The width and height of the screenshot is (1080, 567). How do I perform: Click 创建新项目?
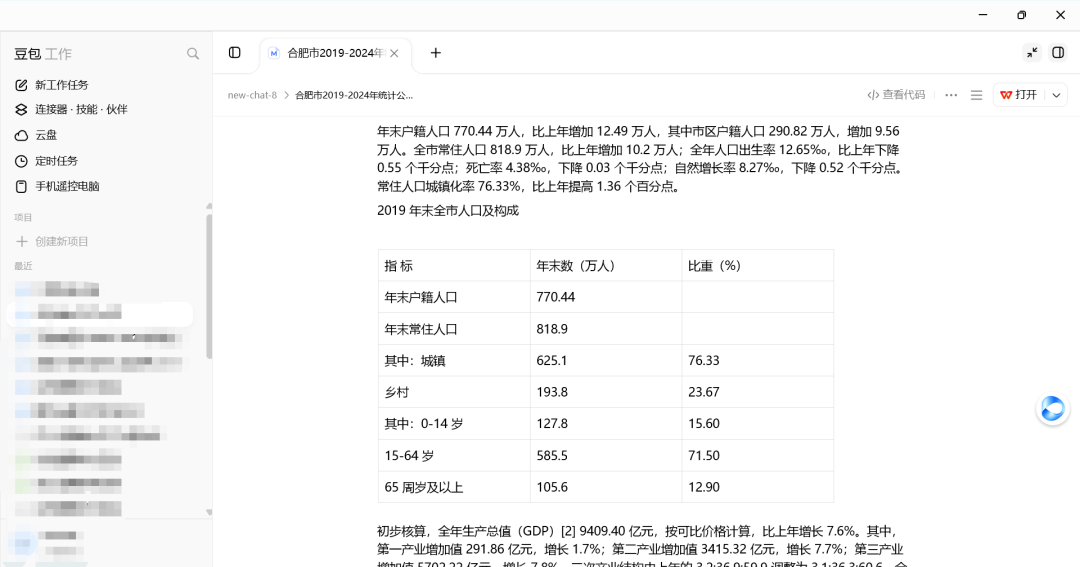pos(61,241)
